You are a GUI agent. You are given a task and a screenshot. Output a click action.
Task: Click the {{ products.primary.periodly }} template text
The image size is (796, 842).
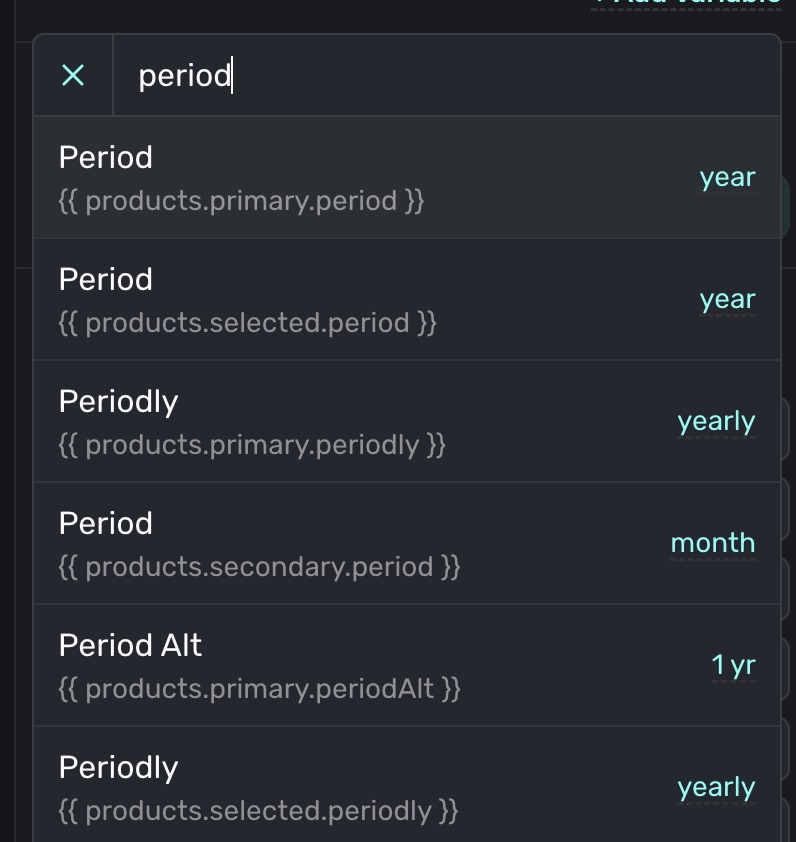(x=252, y=445)
